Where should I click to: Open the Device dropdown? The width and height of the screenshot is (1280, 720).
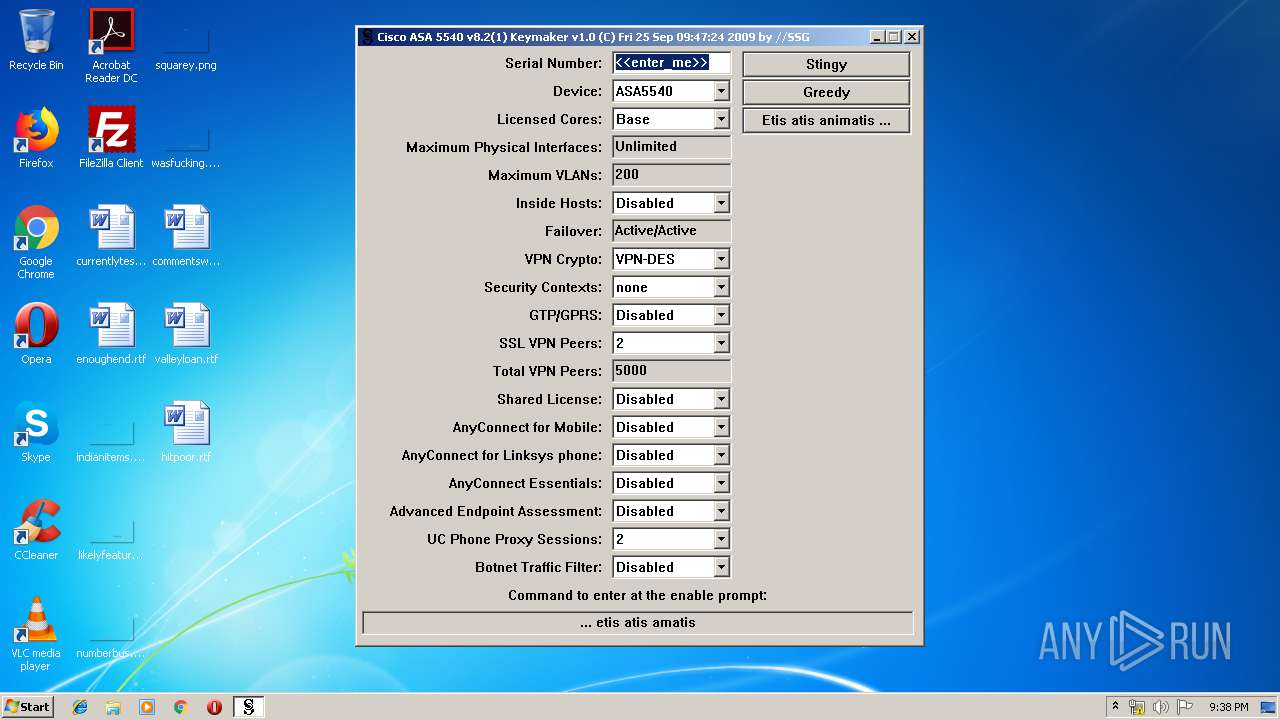(721, 91)
